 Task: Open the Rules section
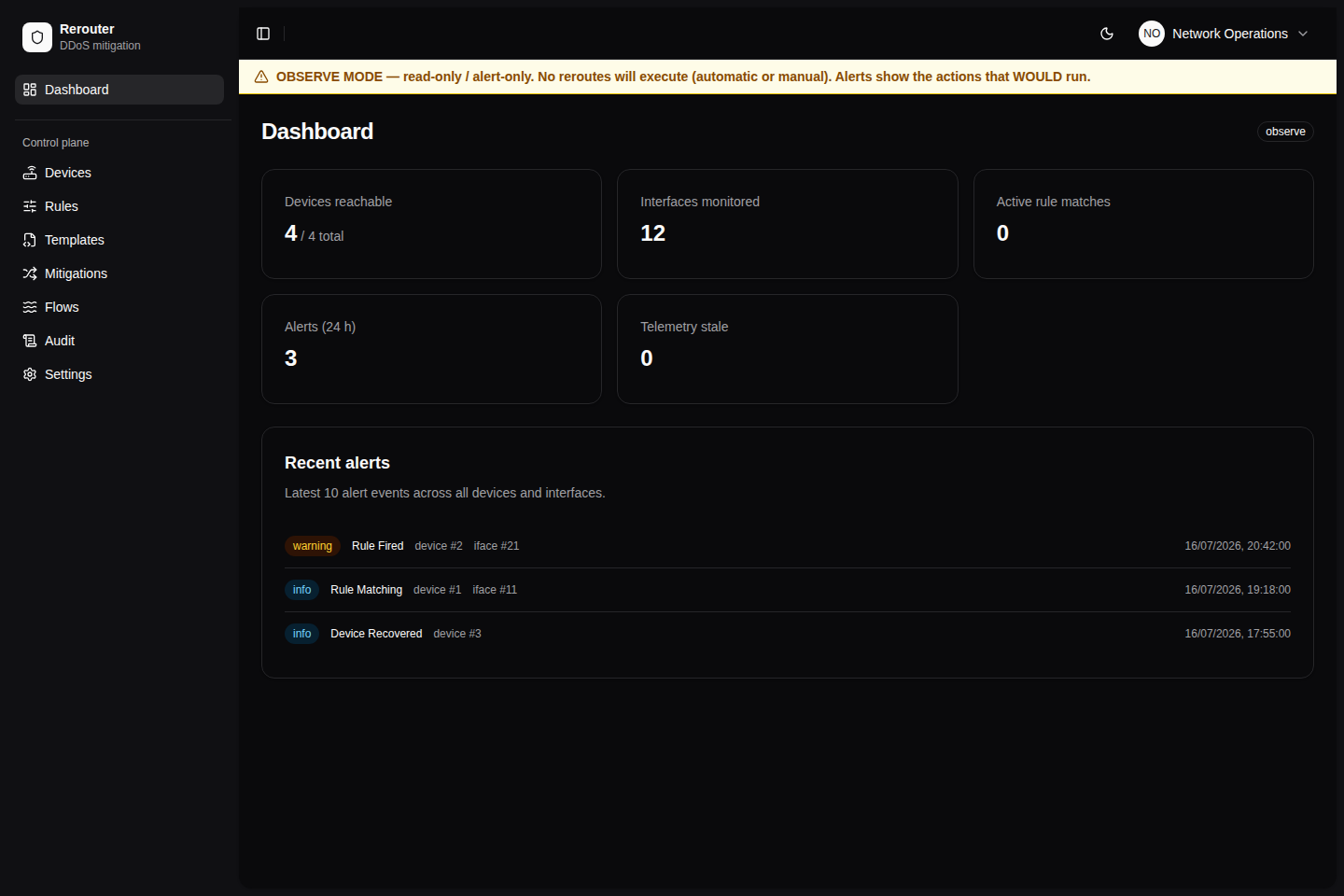coord(119,206)
